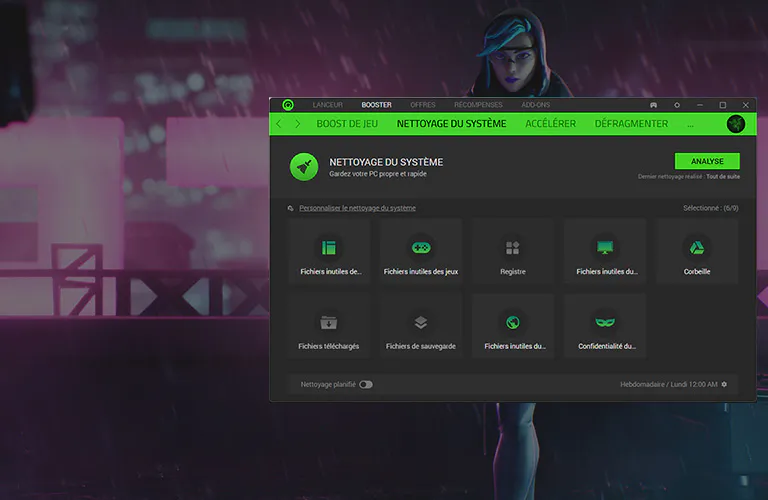
Task: Close the Razer Cortex window
Action: point(745,105)
